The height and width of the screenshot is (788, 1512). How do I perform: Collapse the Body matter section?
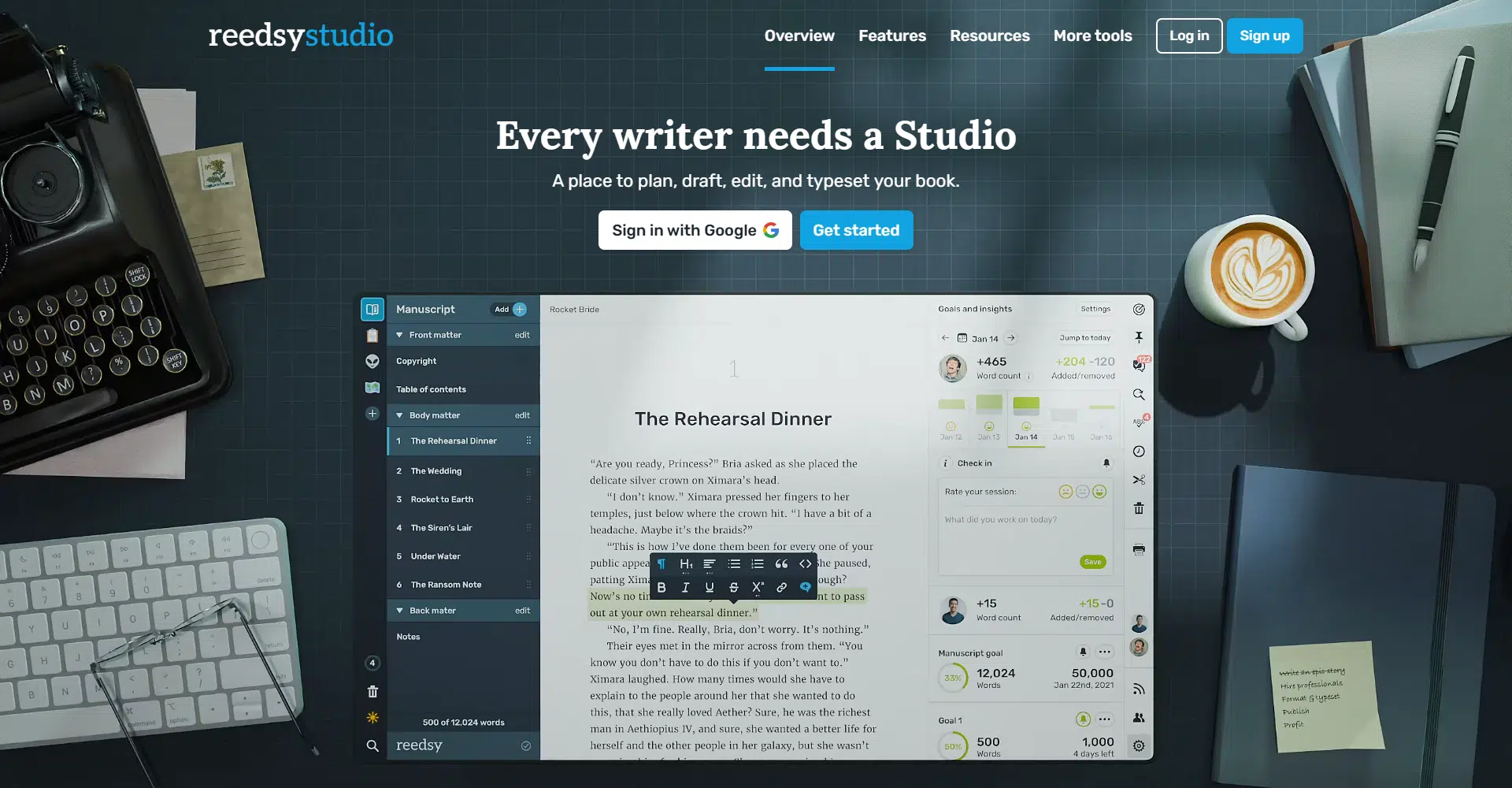(x=400, y=415)
